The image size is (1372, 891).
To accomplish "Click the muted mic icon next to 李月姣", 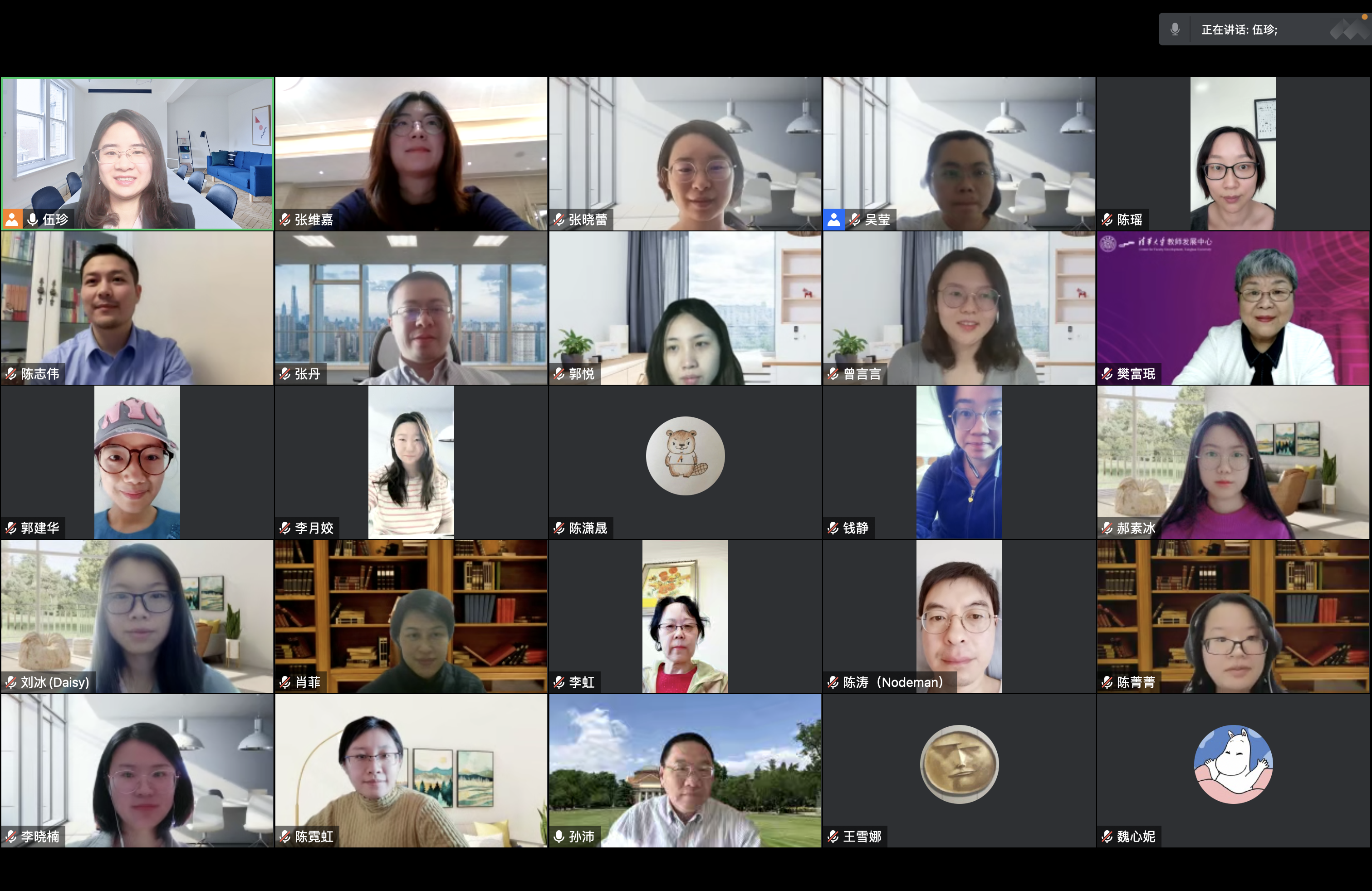I will click(x=285, y=528).
